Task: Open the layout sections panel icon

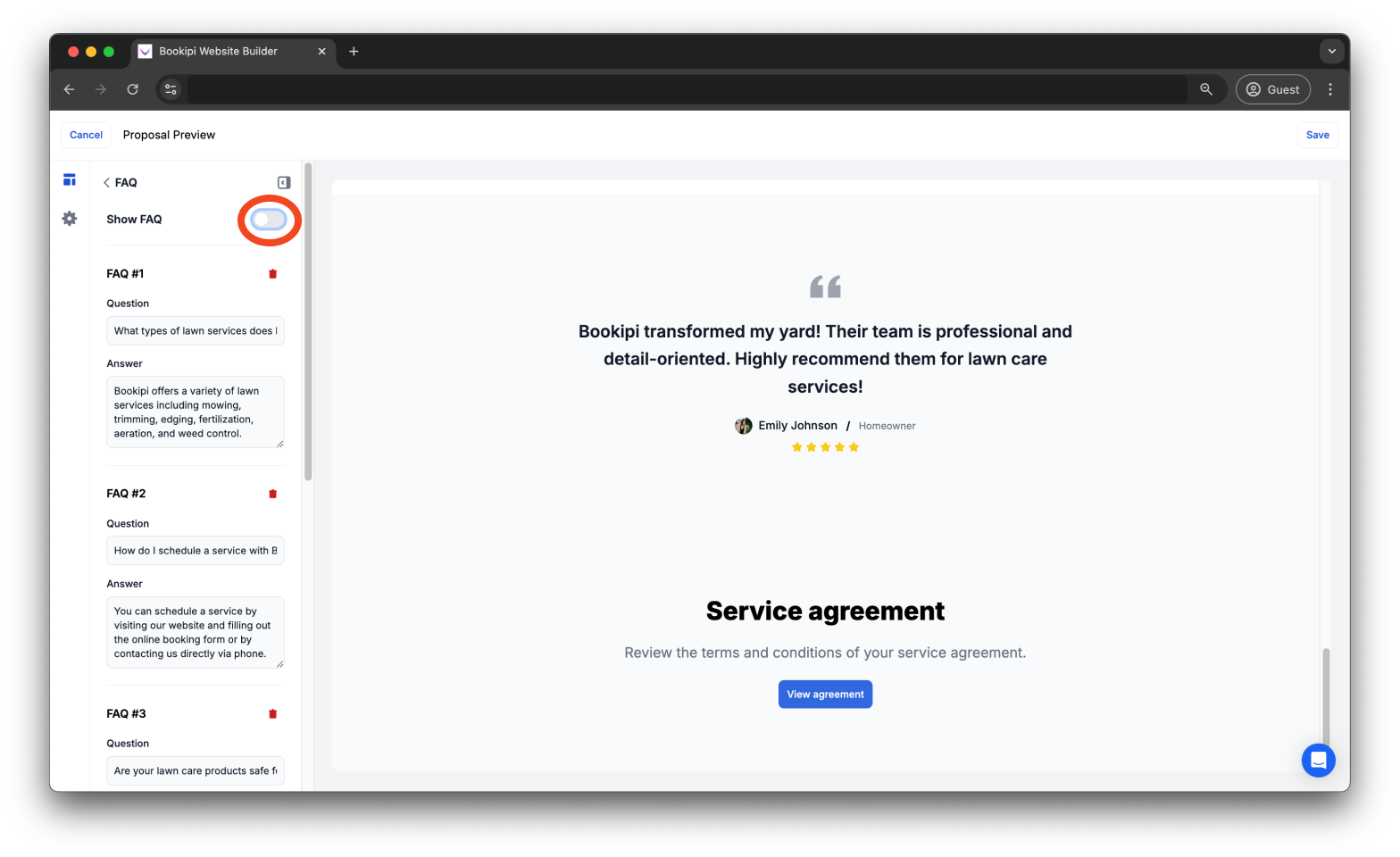Action: click(69, 179)
